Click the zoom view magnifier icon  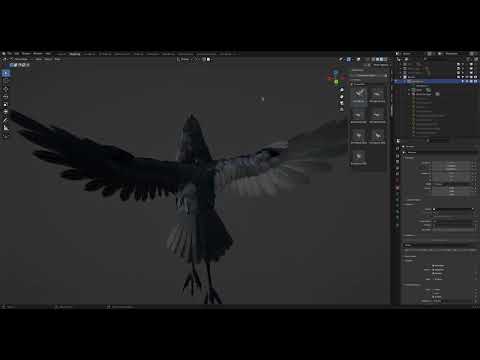tap(342, 90)
